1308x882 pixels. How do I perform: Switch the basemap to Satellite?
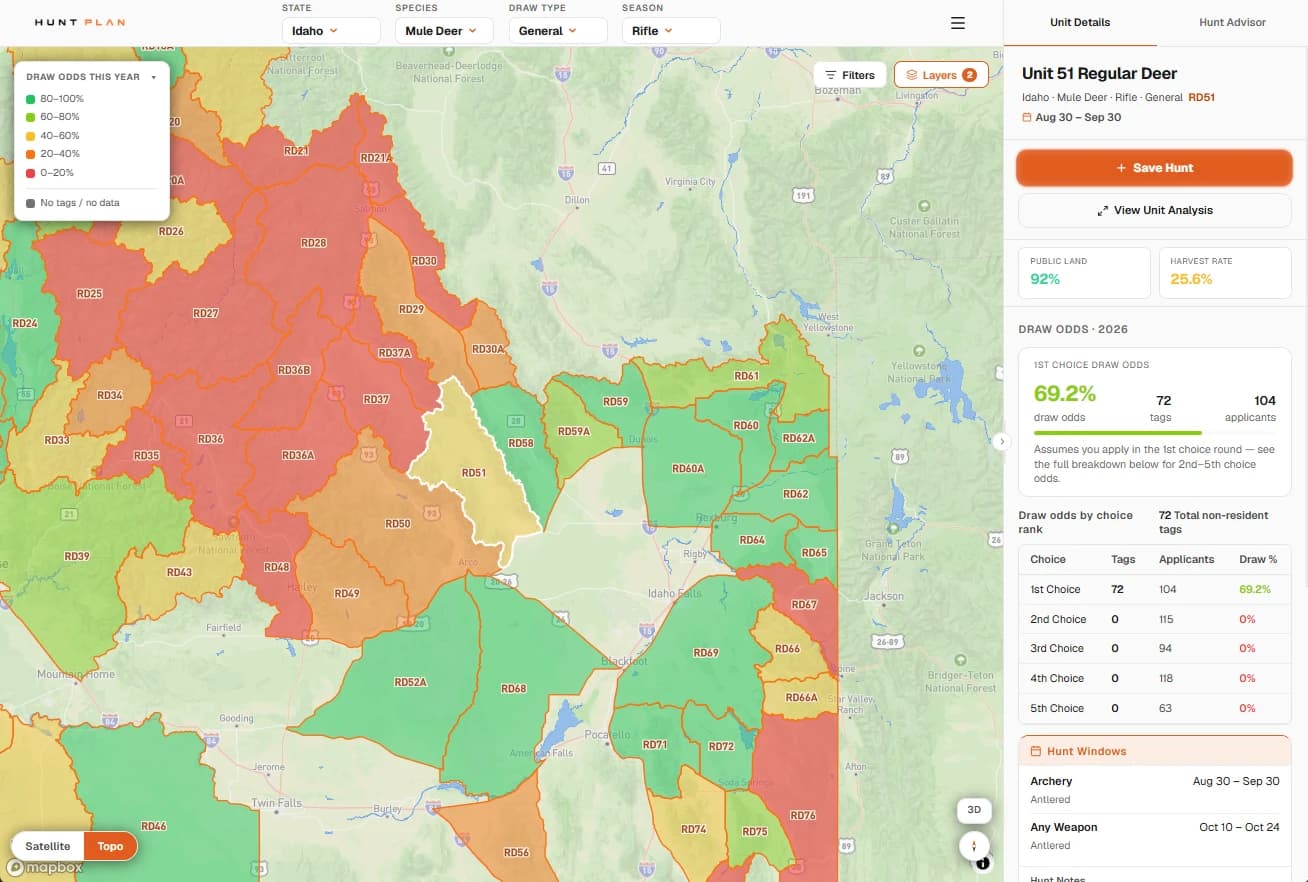[x=48, y=846]
